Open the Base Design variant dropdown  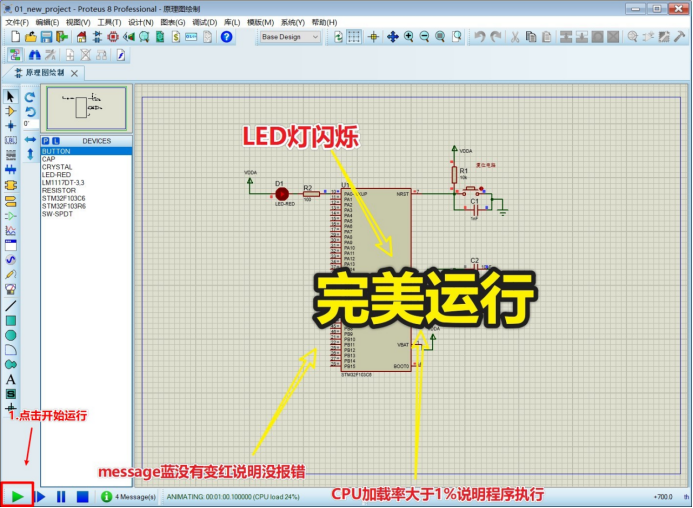point(290,37)
